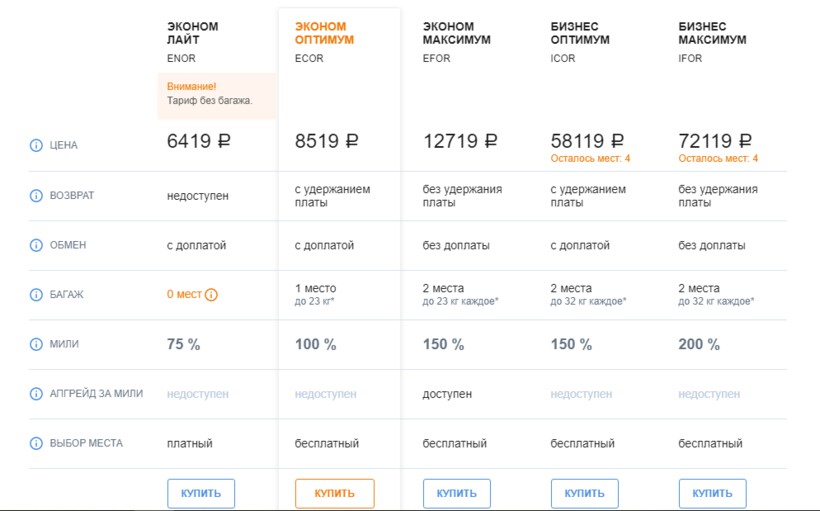
Task: Click the info icon beside ВОЗВРАТ
Action: point(37,196)
